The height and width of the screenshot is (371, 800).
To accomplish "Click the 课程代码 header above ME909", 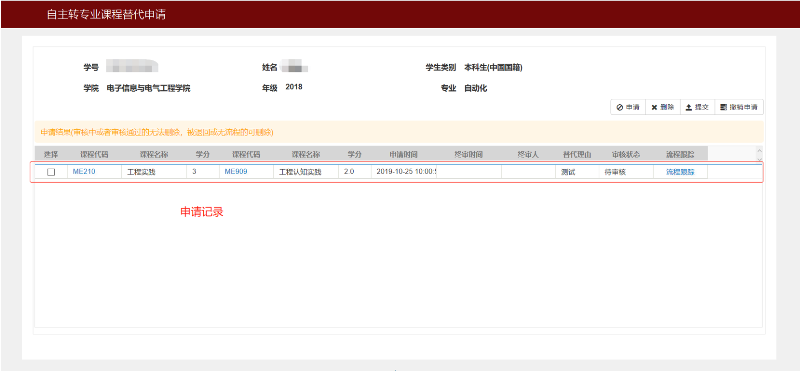I will tap(246, 154).
